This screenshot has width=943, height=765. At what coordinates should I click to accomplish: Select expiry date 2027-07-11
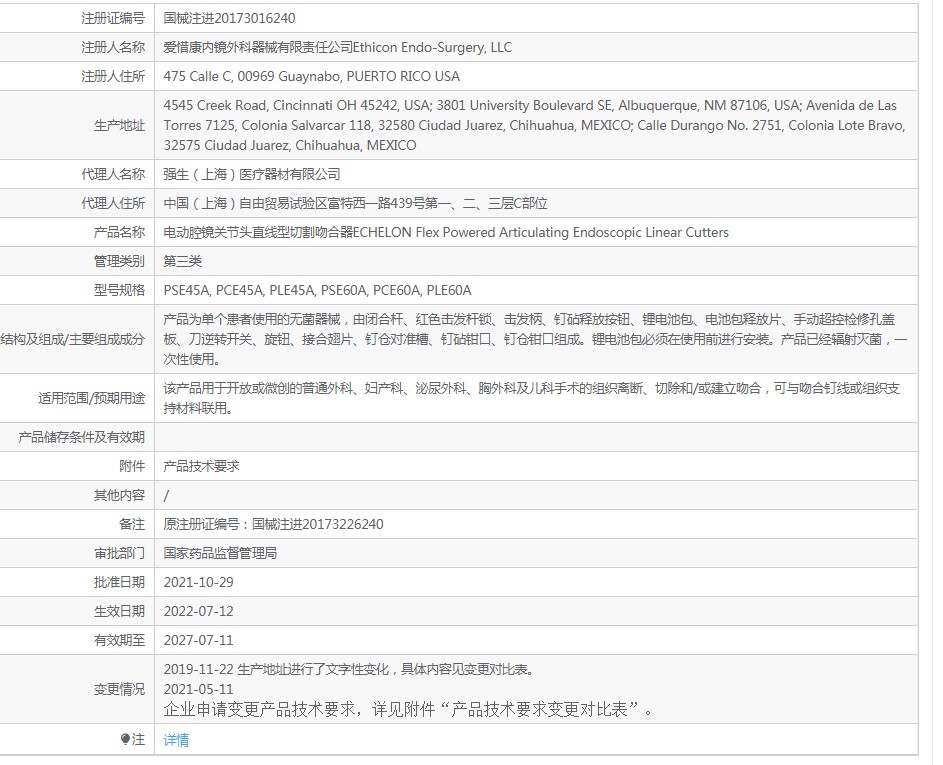pos(198,641)
